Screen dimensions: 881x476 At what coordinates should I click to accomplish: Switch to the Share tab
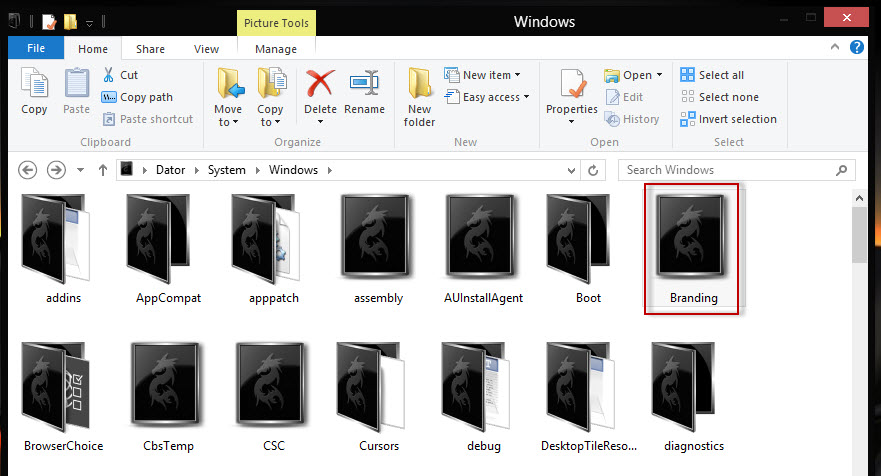pos(151,49)
